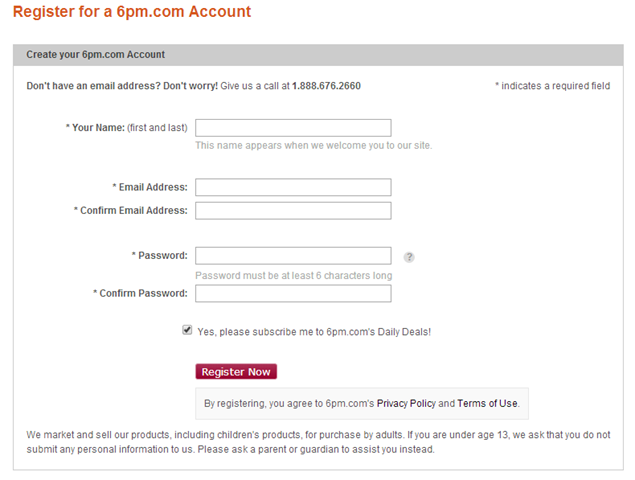Viewport: 635px width, 480px height.
Task: Click the 'Email Address:' label text
Action: (150, 187)
